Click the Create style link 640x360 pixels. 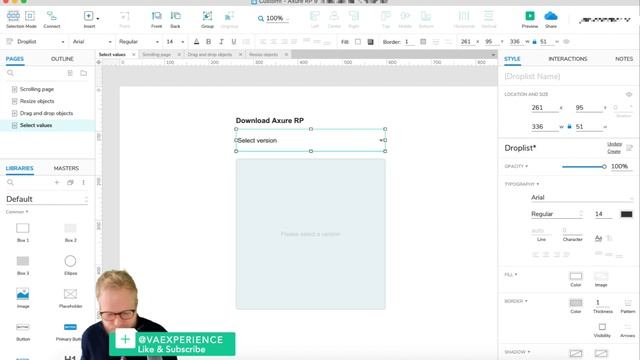pos(614,151)
